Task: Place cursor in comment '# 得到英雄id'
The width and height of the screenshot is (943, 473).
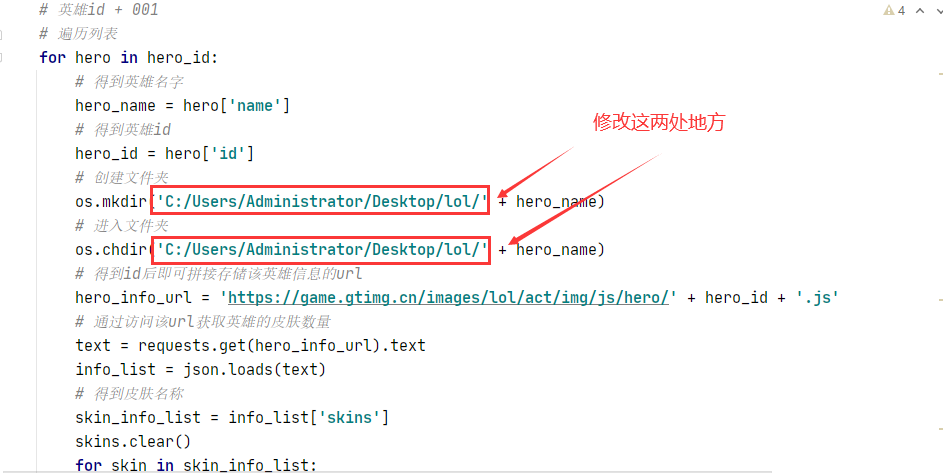Action: 123,130
